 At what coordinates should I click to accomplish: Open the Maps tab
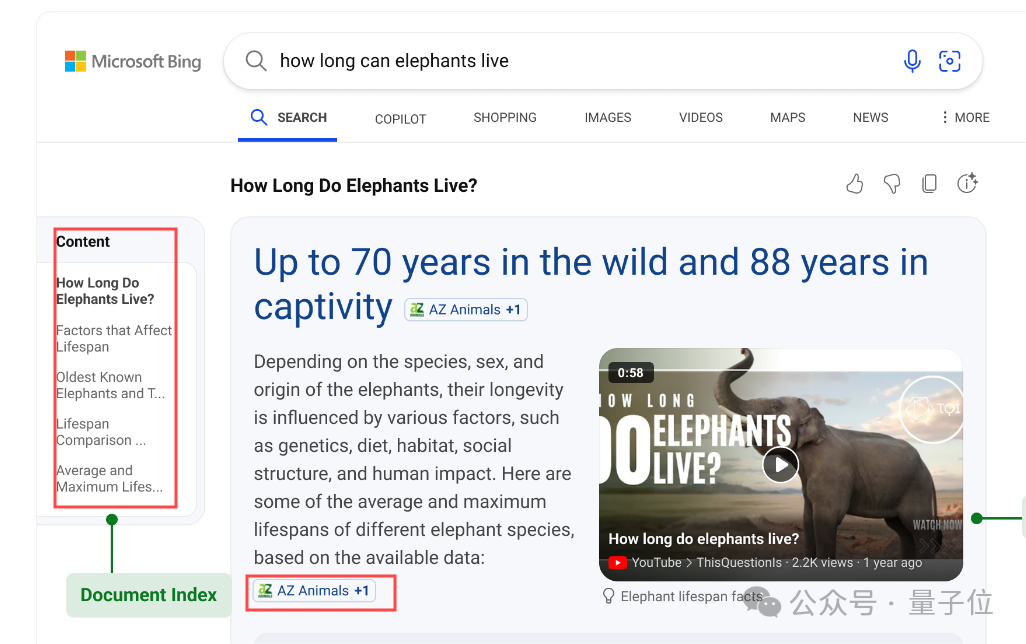tap(788, 118)
